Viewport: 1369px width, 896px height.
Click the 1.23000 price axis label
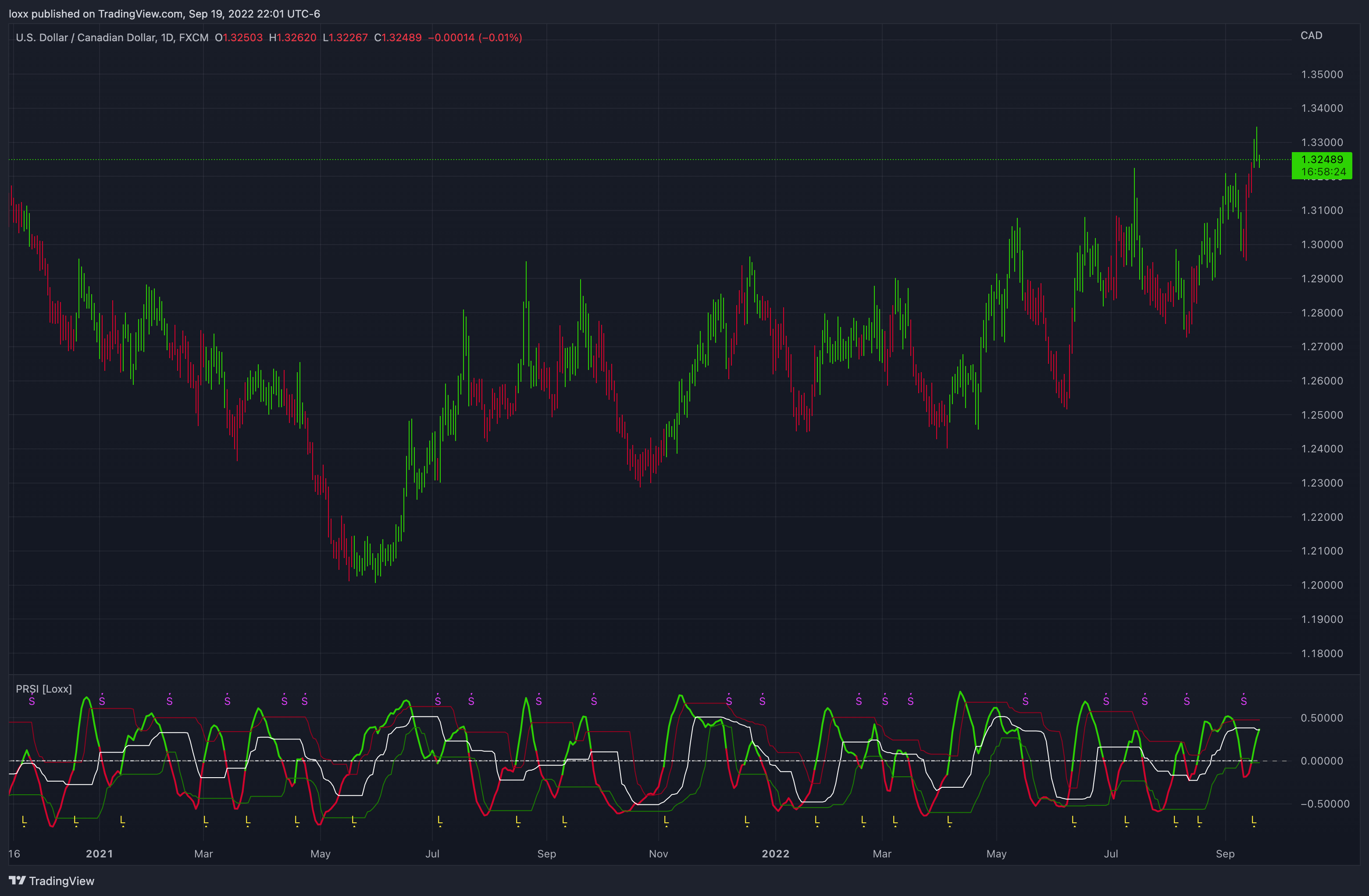pos(1323,483)
